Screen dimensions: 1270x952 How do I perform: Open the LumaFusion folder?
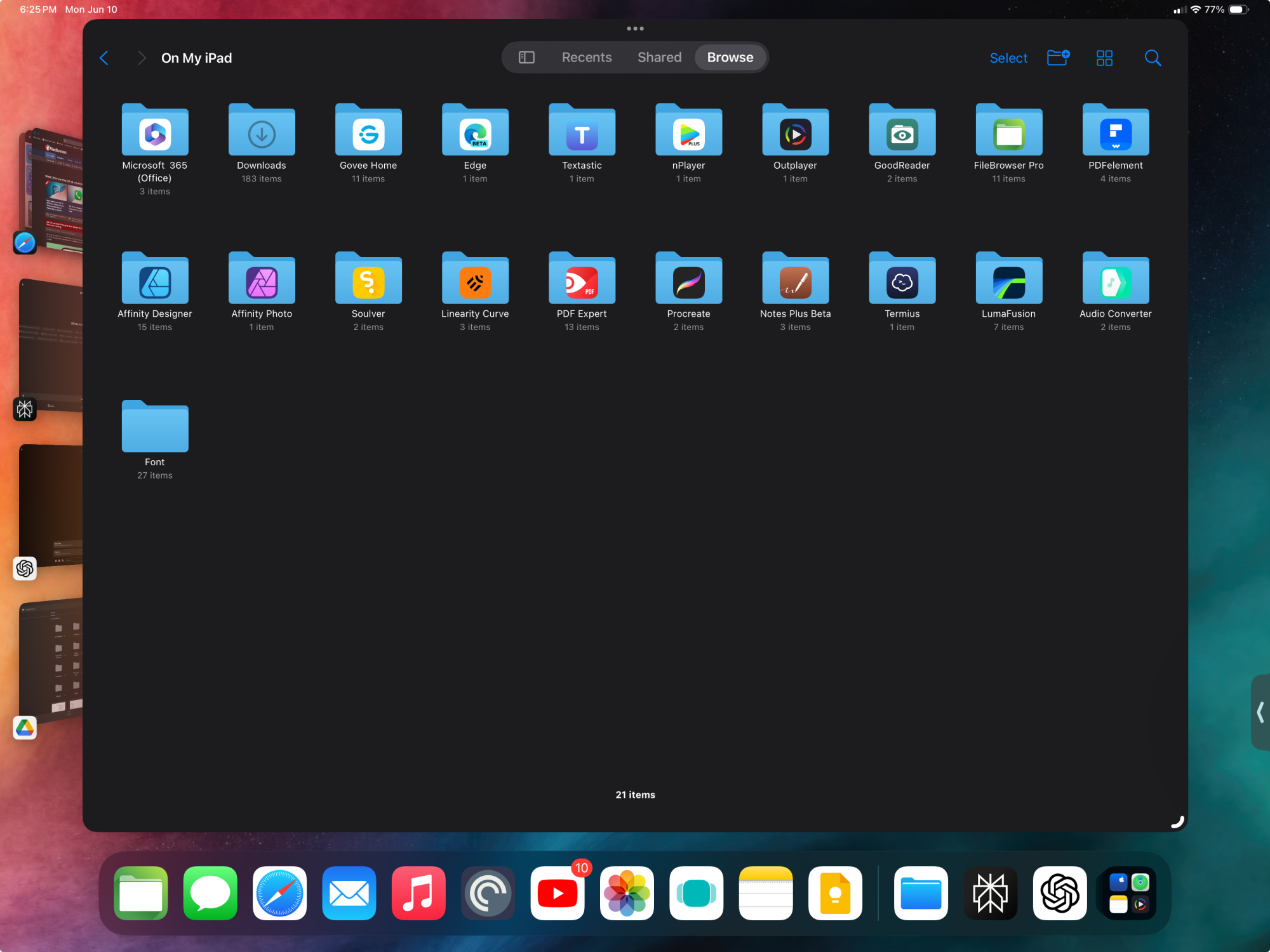point(1008,279)
